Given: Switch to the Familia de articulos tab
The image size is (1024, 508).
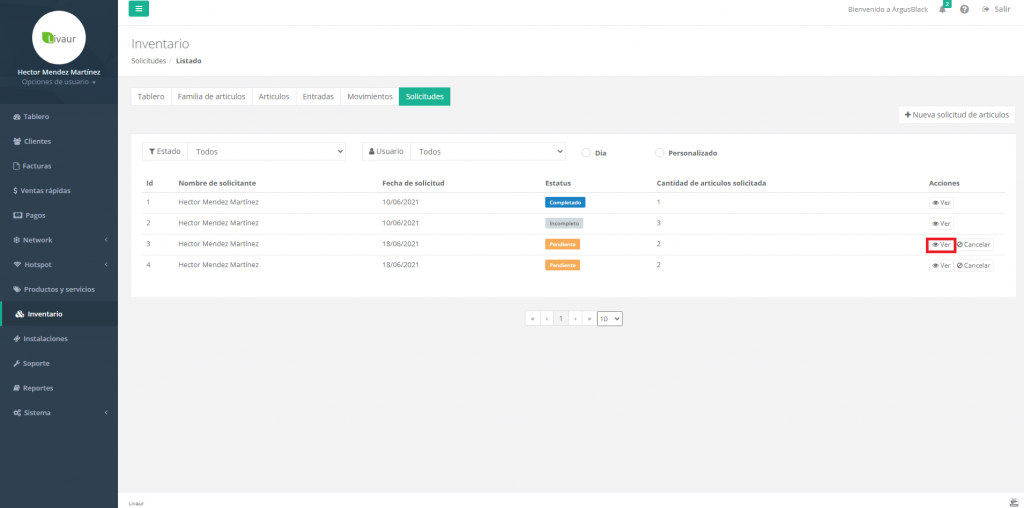Looking at the screenshot, I should [x=211, y=96].
